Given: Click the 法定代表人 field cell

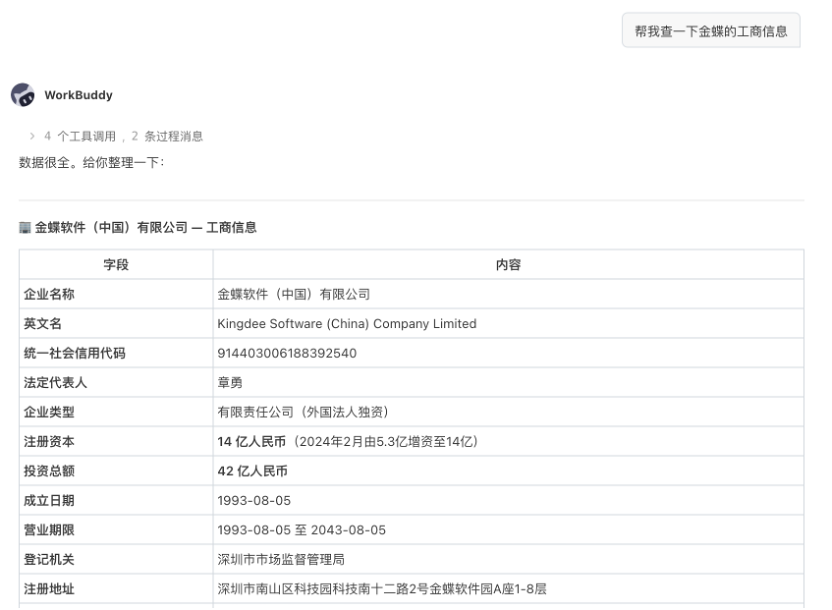Looking at the screenshot, I should click(x=116, y=382).
